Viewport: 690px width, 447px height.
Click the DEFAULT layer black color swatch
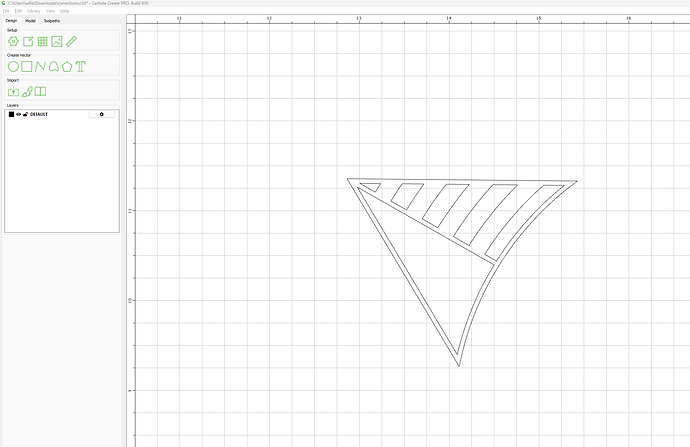pos(11,115)
